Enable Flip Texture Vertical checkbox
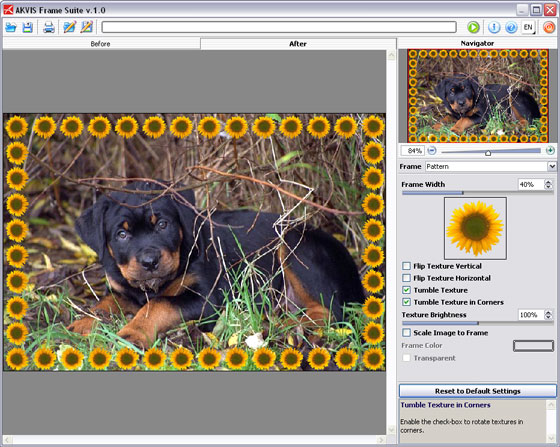560x447 pixels. [x=406, y=266]
